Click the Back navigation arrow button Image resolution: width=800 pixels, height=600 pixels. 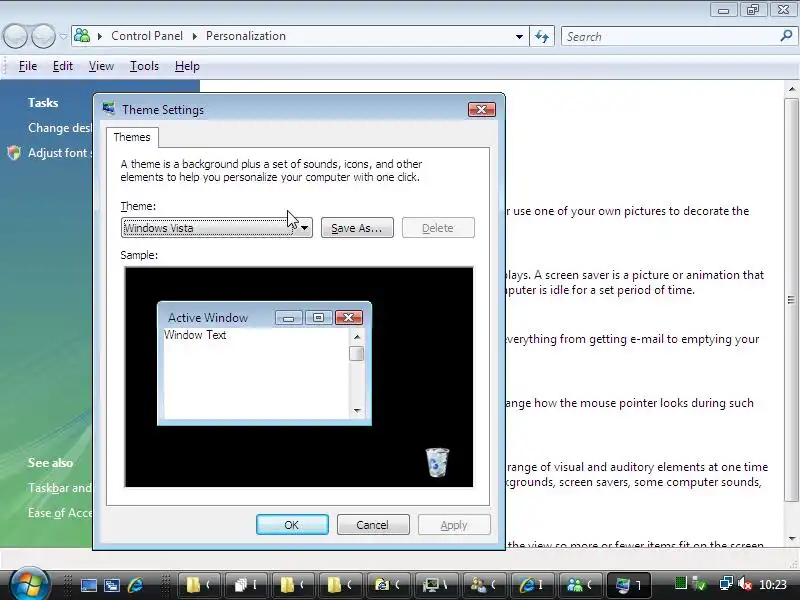pyautogui.click(x=15, y=36)
